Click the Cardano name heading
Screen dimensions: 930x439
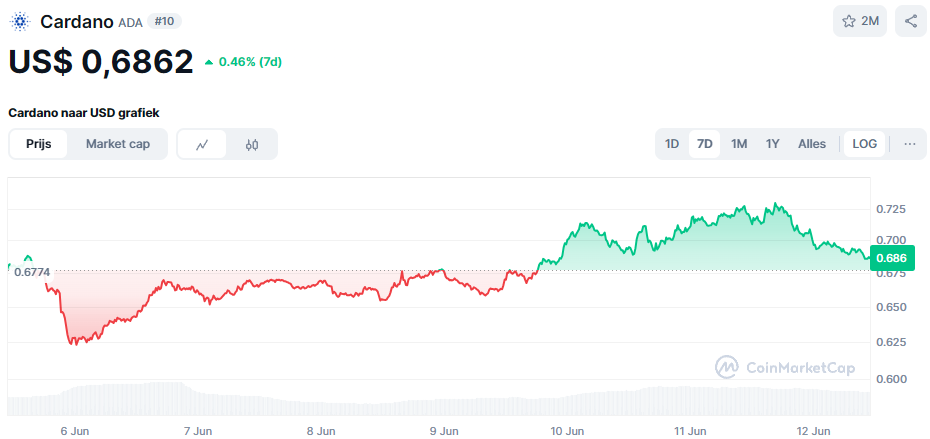[77, 22]
